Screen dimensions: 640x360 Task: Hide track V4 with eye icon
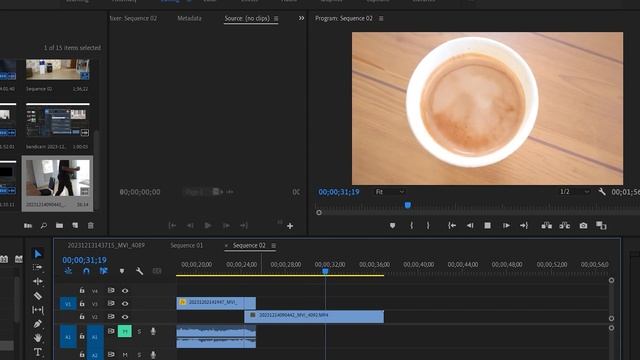coord(125,291)
